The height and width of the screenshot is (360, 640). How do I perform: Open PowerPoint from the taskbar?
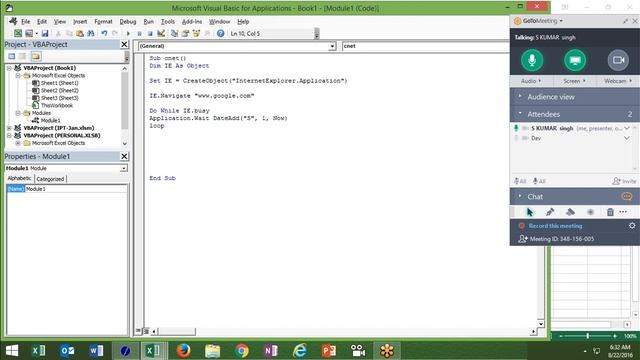(329, 351)
